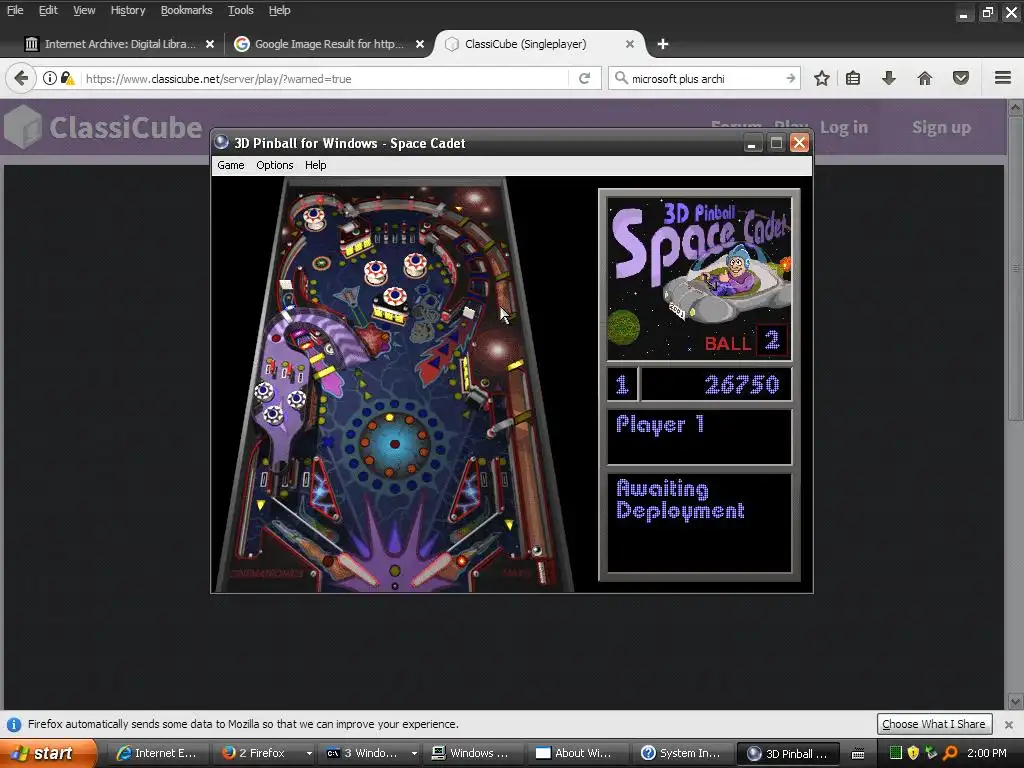Screen dimensions: 1024x768
Task: Dismiss the Firefox data notification bar
Action: 1009,724
